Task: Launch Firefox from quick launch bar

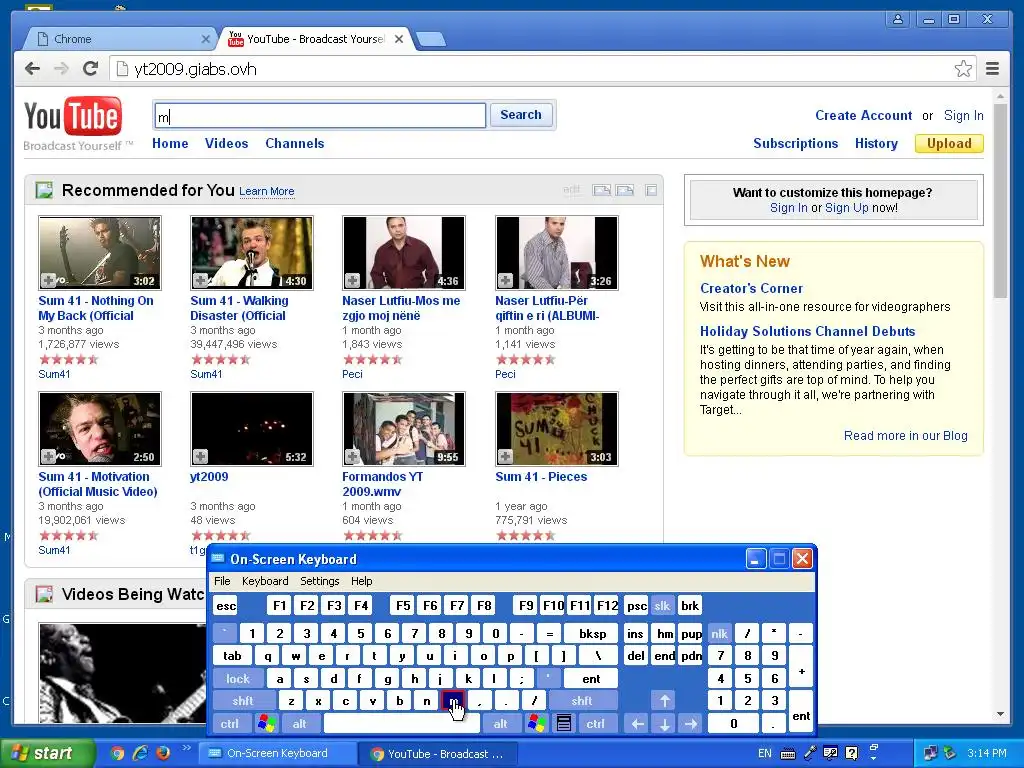Action: pos(163,753)
